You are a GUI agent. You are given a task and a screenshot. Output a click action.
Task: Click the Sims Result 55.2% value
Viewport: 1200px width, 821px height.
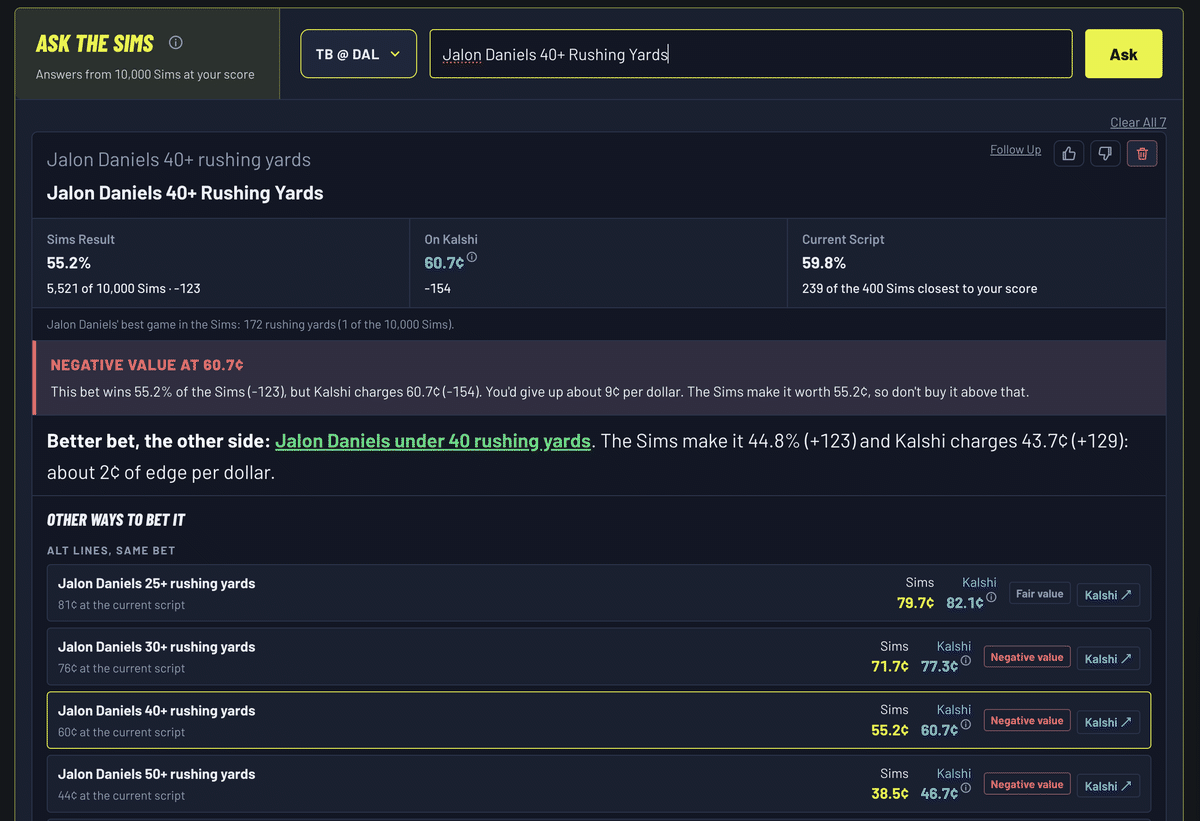tap(69, 263)
